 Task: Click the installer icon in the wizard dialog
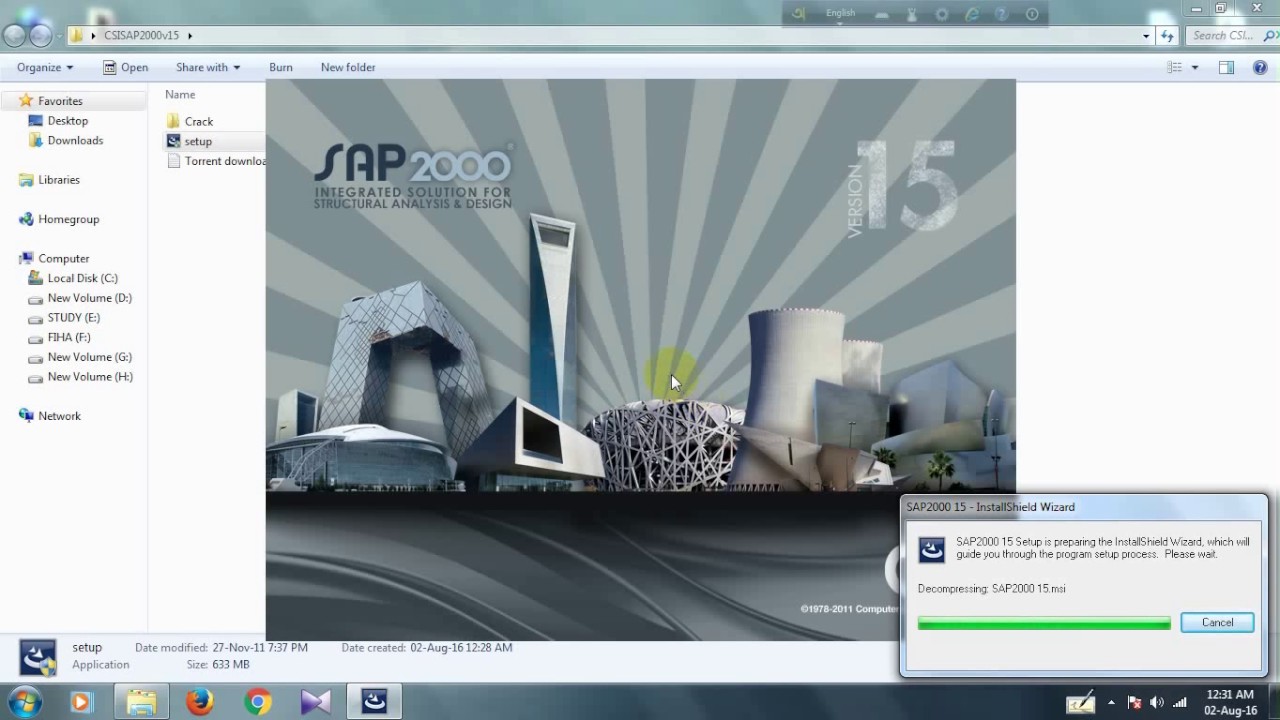932,548
